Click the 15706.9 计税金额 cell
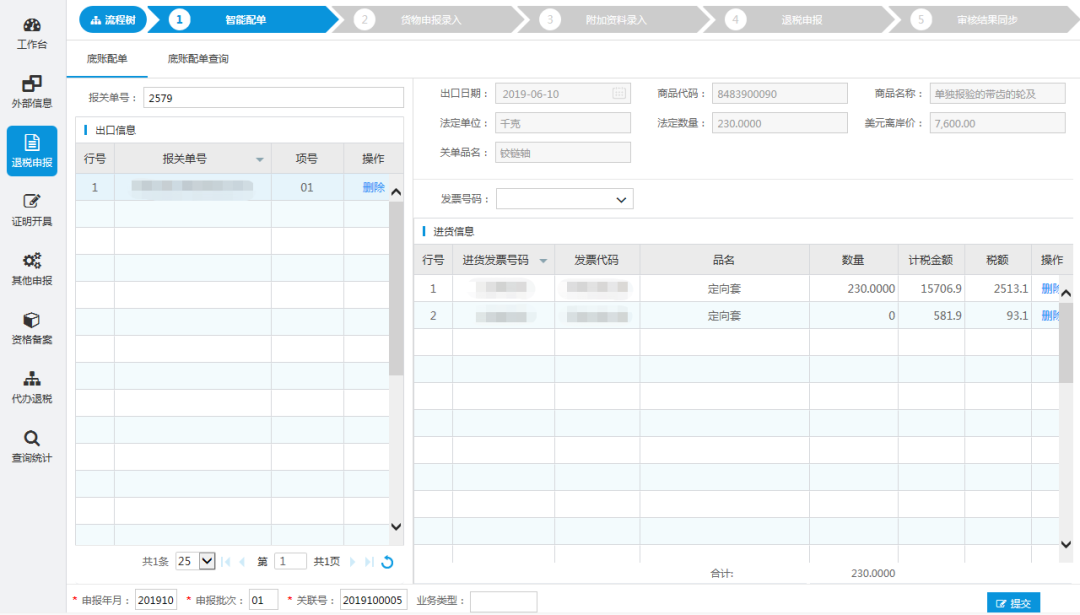This screenshot has width=1080, height=615. point(931,289)
